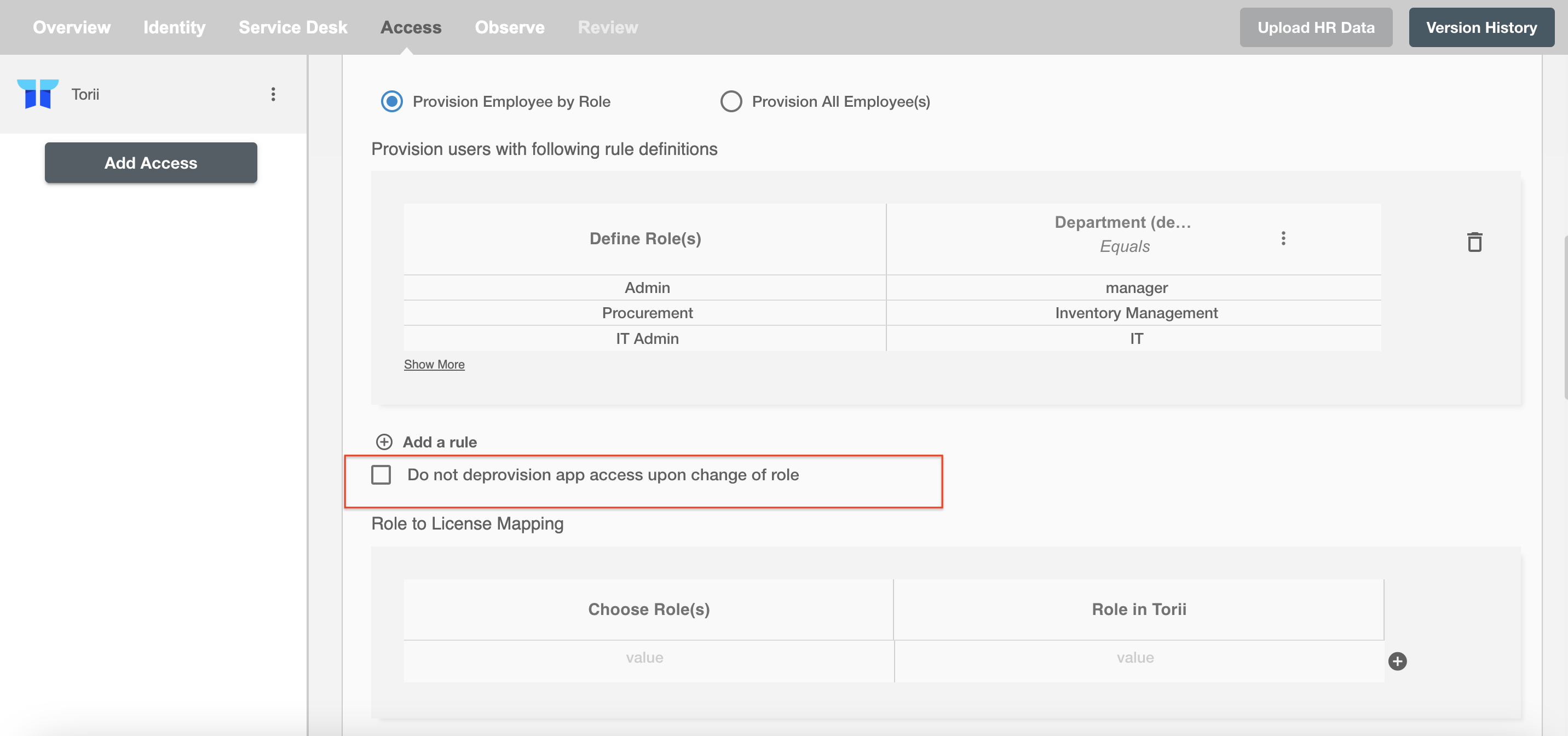Delete the rule using the trash icon
Image resolution: width=1568 pixels, height=736 pixels.
point(1474,242)
